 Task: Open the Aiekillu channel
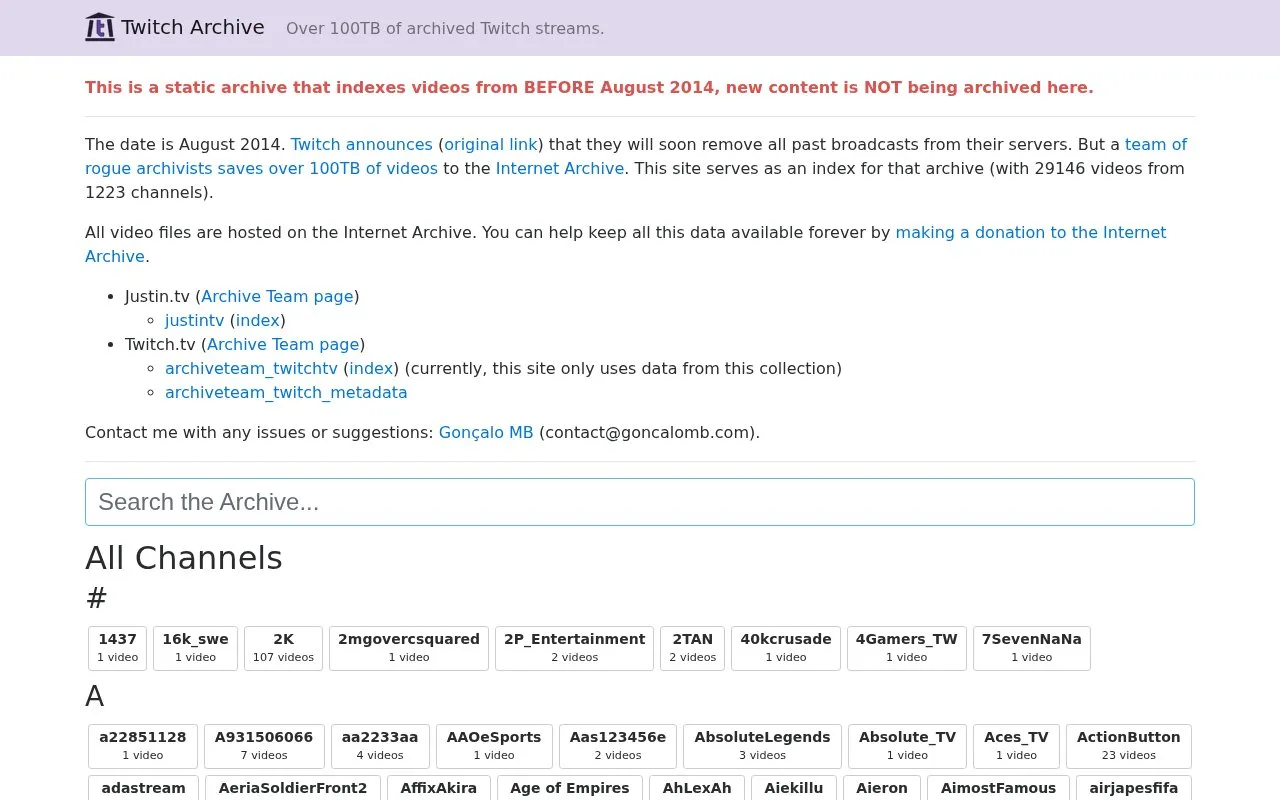794,788
